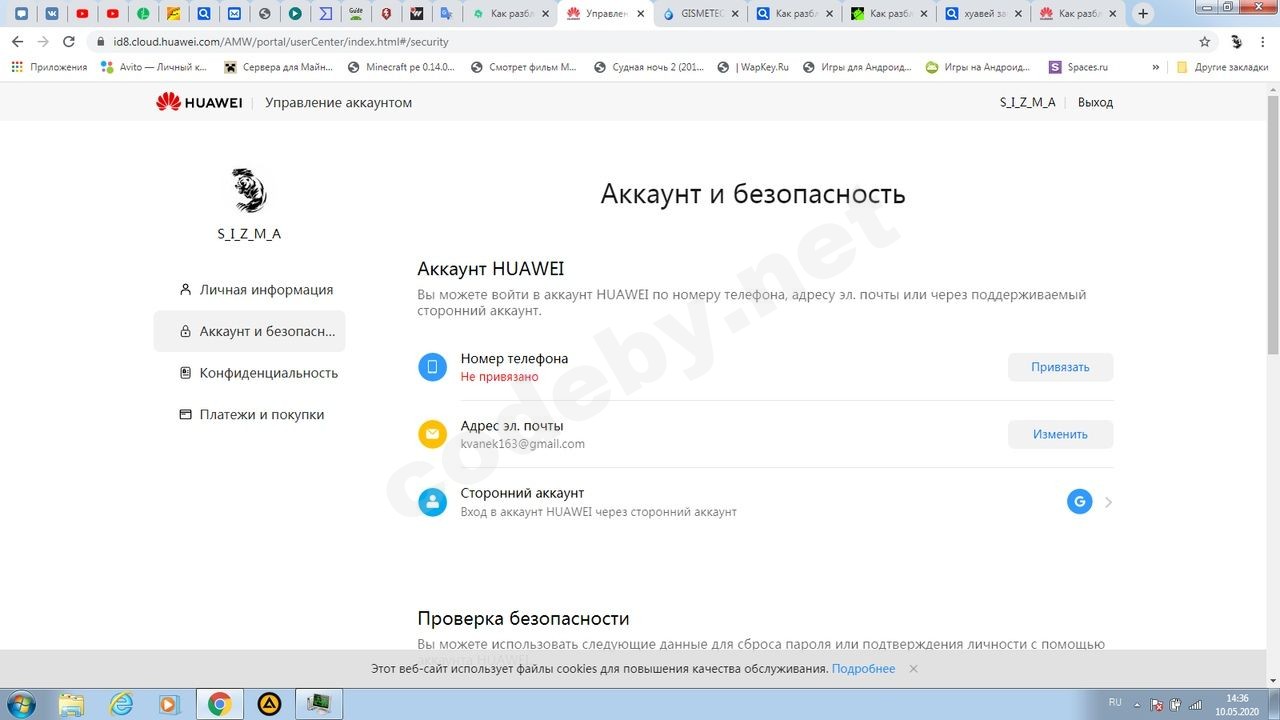
Task: Open a new browser tab
Action: [1143, 14]
